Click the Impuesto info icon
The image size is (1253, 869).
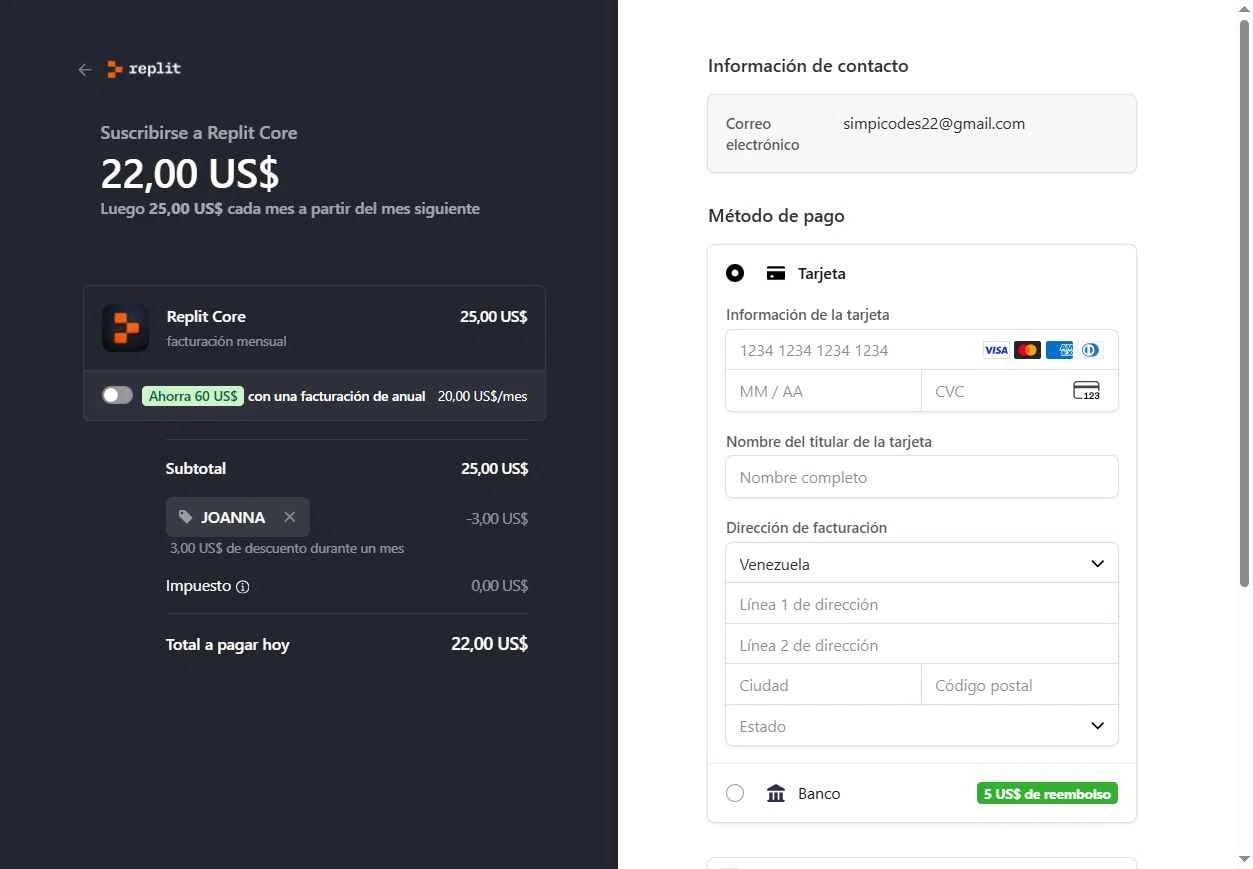pyautogui.click(x=242, y=587)
